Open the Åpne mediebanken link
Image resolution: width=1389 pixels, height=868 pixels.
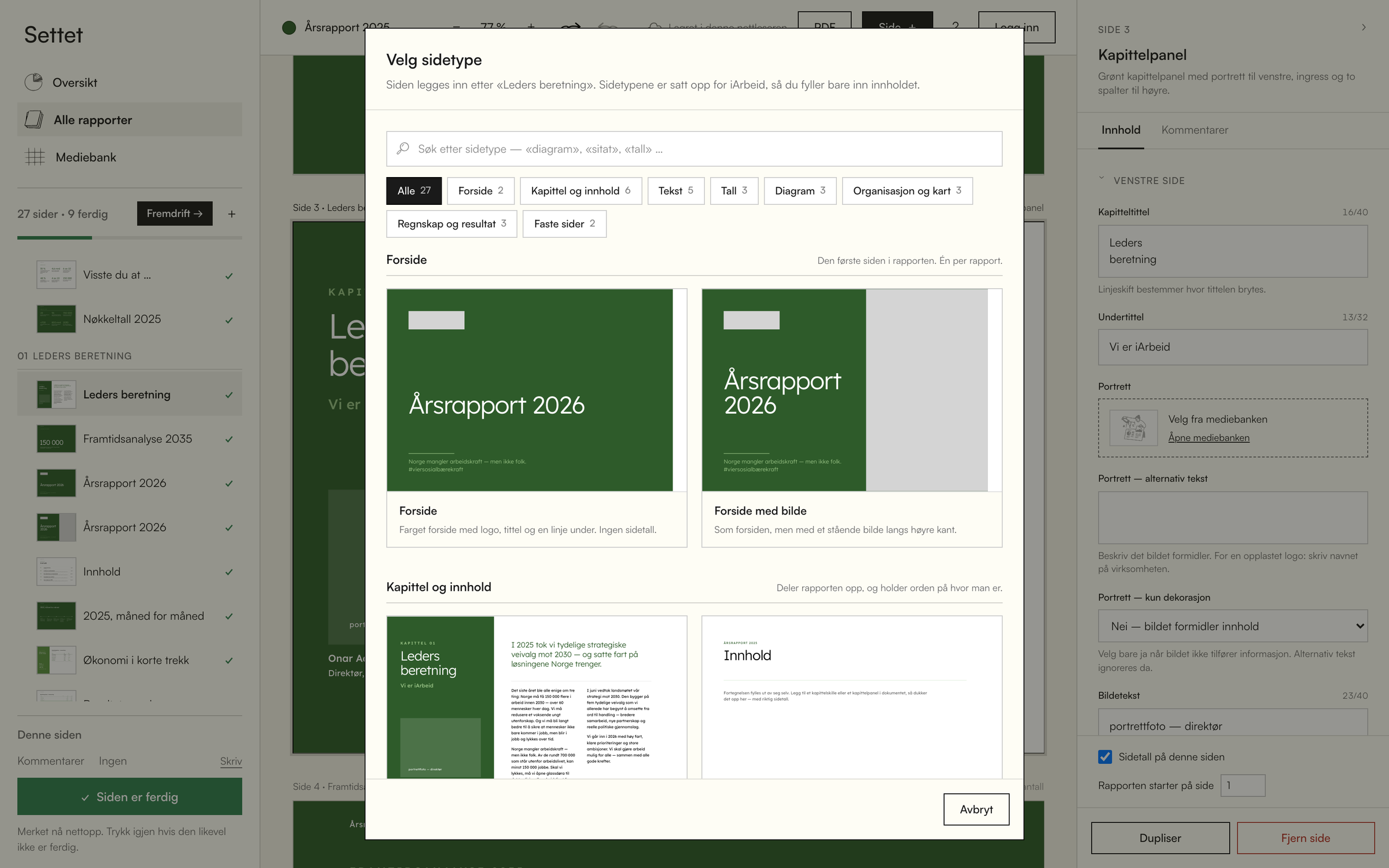pyautogui.click(x=1208, y=438)
